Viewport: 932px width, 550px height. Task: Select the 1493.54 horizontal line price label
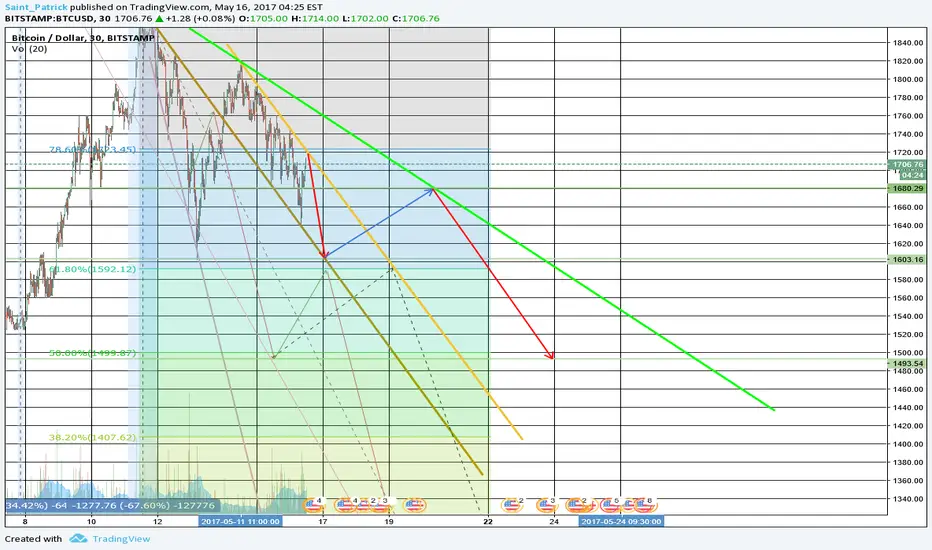(907, 363)
